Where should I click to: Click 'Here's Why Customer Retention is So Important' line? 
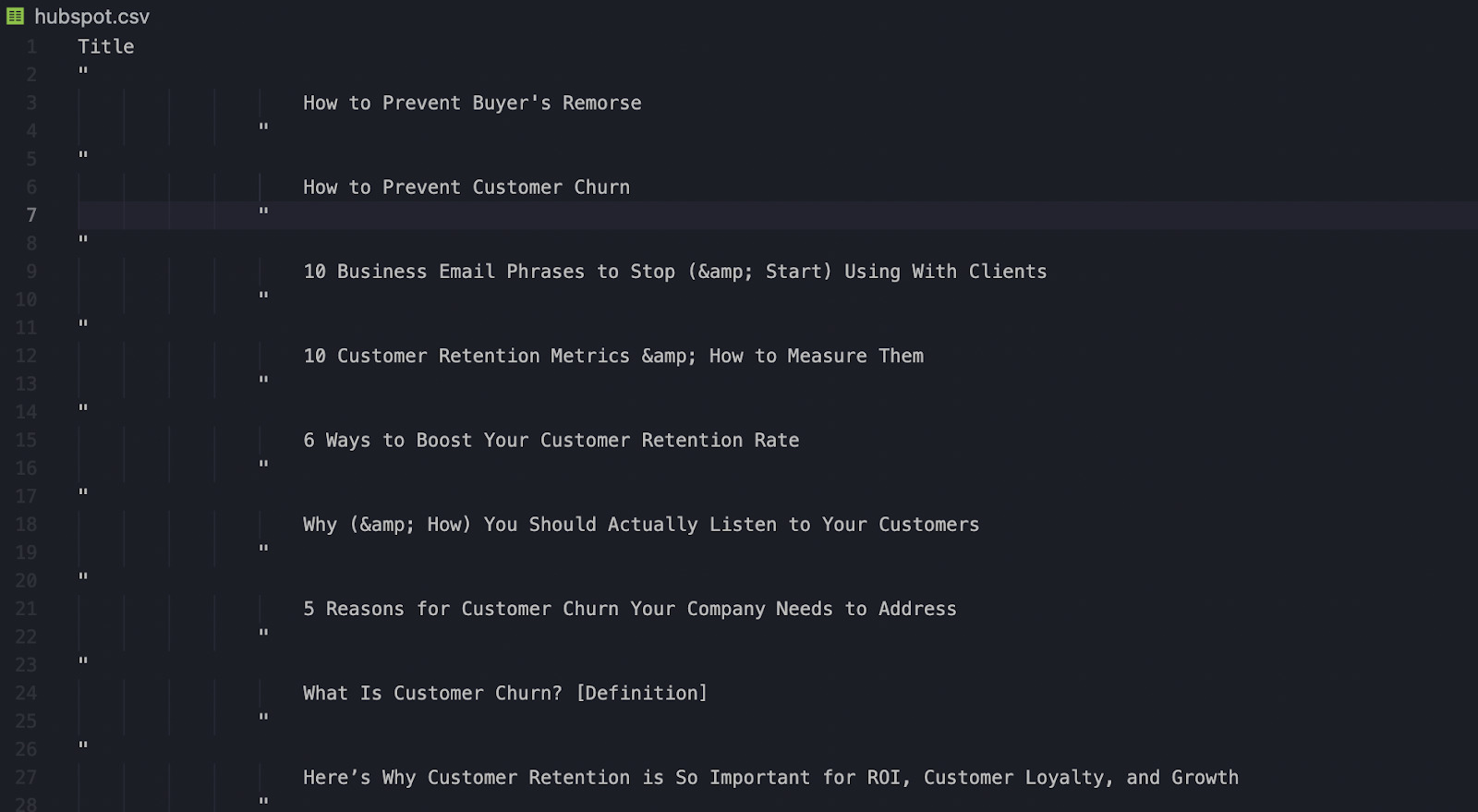click(x=771, y=777)
